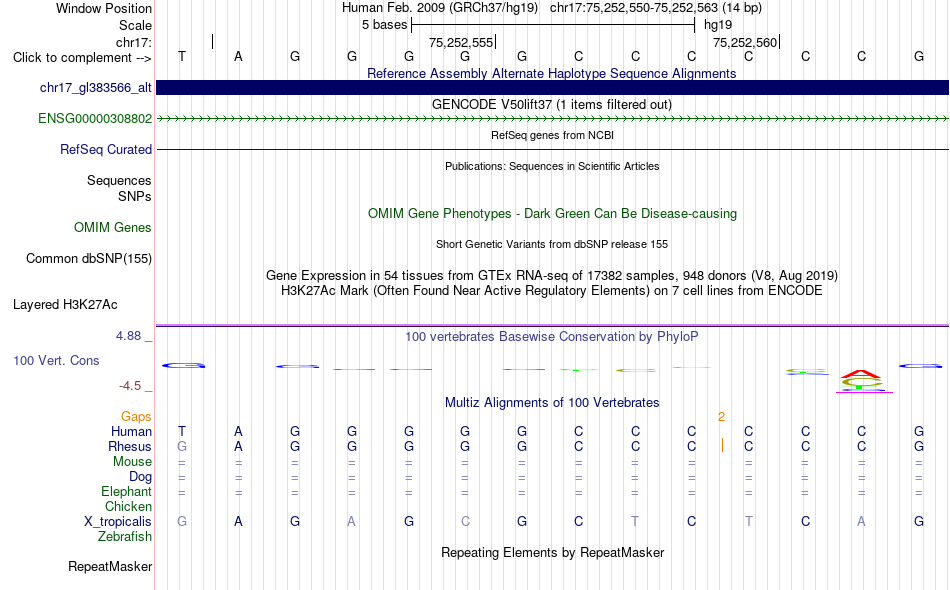The image size is (950, 590).
Task: Click the RepeatMasker track label
Action: [x=110, y=567]
